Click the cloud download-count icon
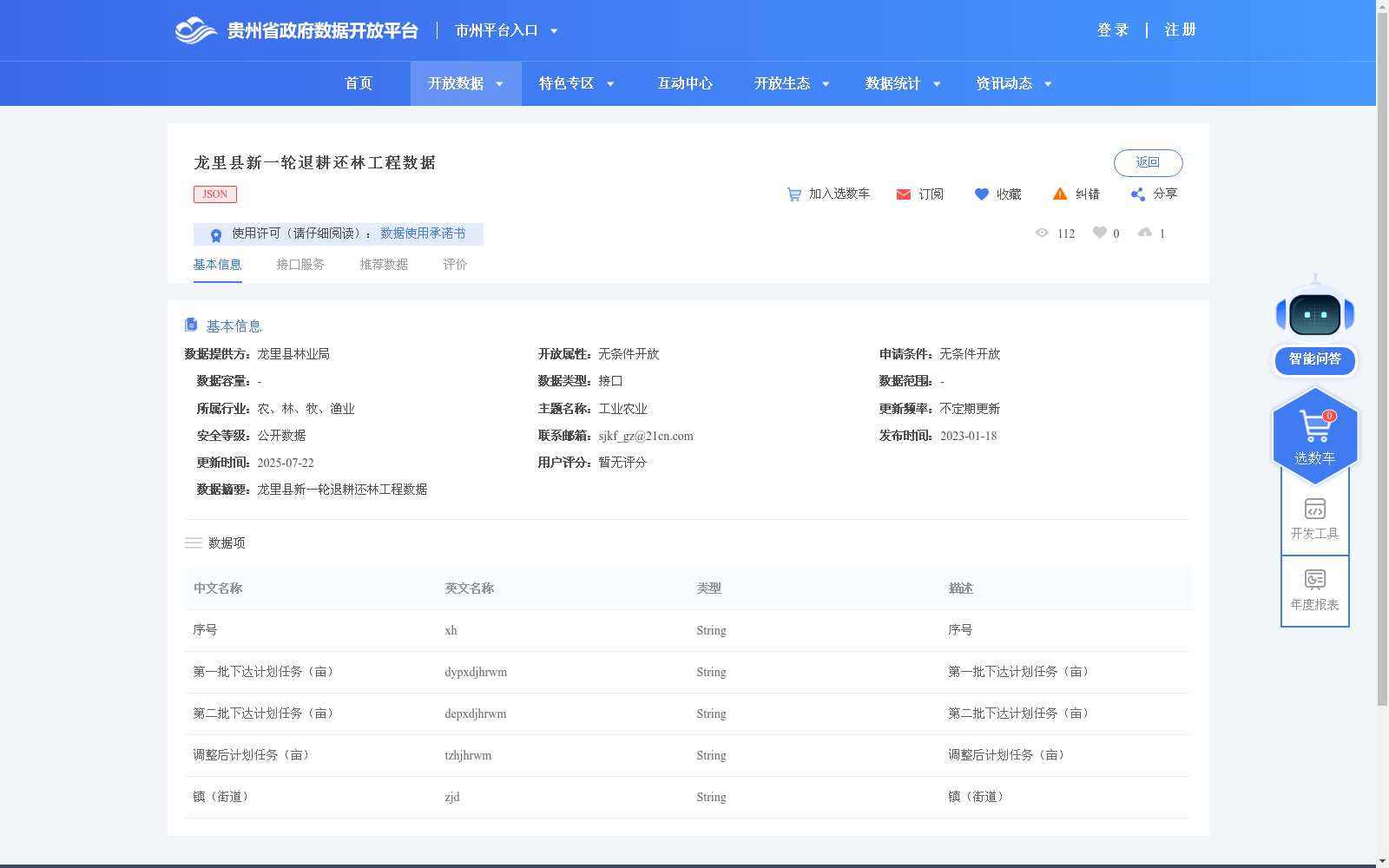 (x=1145, y=233)
